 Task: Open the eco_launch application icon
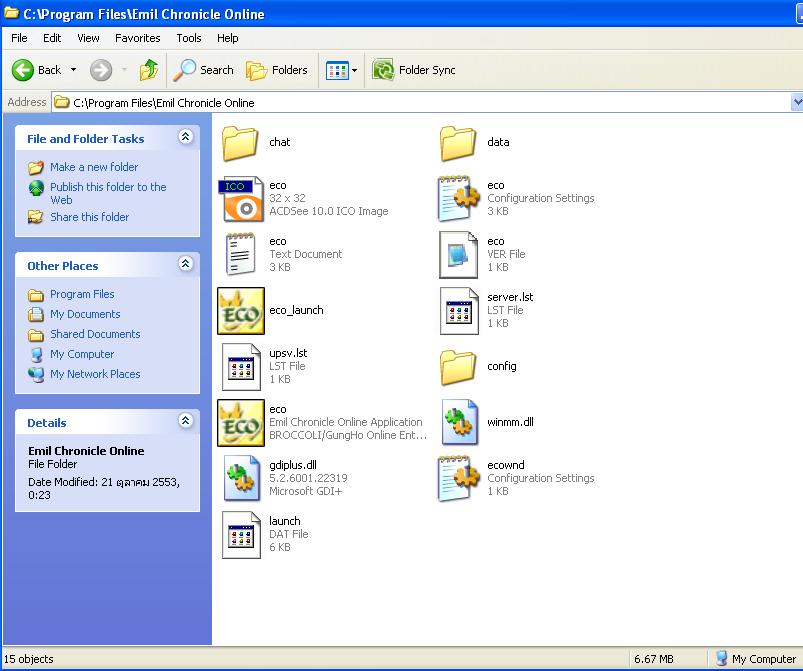click(241, 311)
